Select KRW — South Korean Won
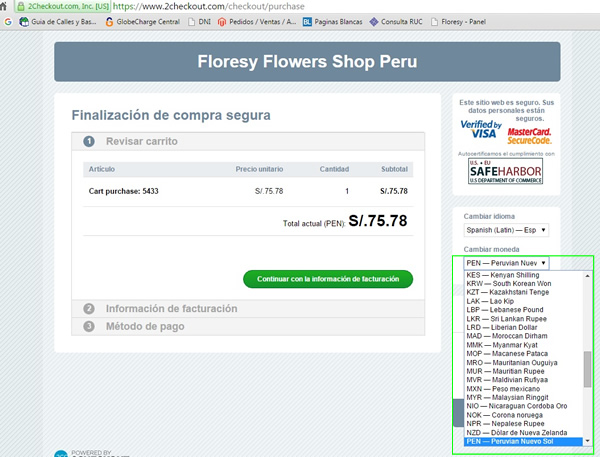The image size is (600, 457). click(x=523, y=284)
